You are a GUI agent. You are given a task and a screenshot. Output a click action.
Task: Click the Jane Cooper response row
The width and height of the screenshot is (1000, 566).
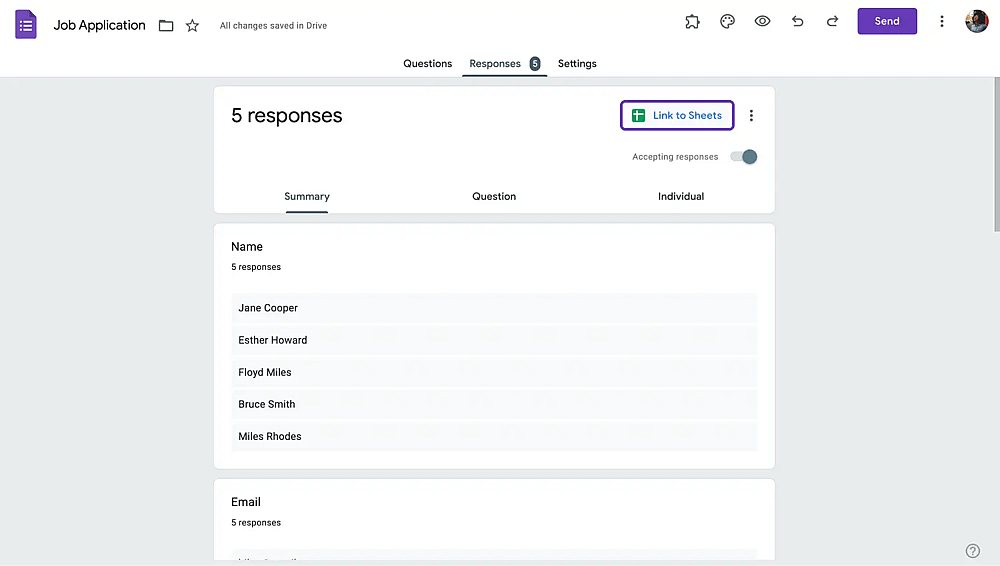[494, 308]
